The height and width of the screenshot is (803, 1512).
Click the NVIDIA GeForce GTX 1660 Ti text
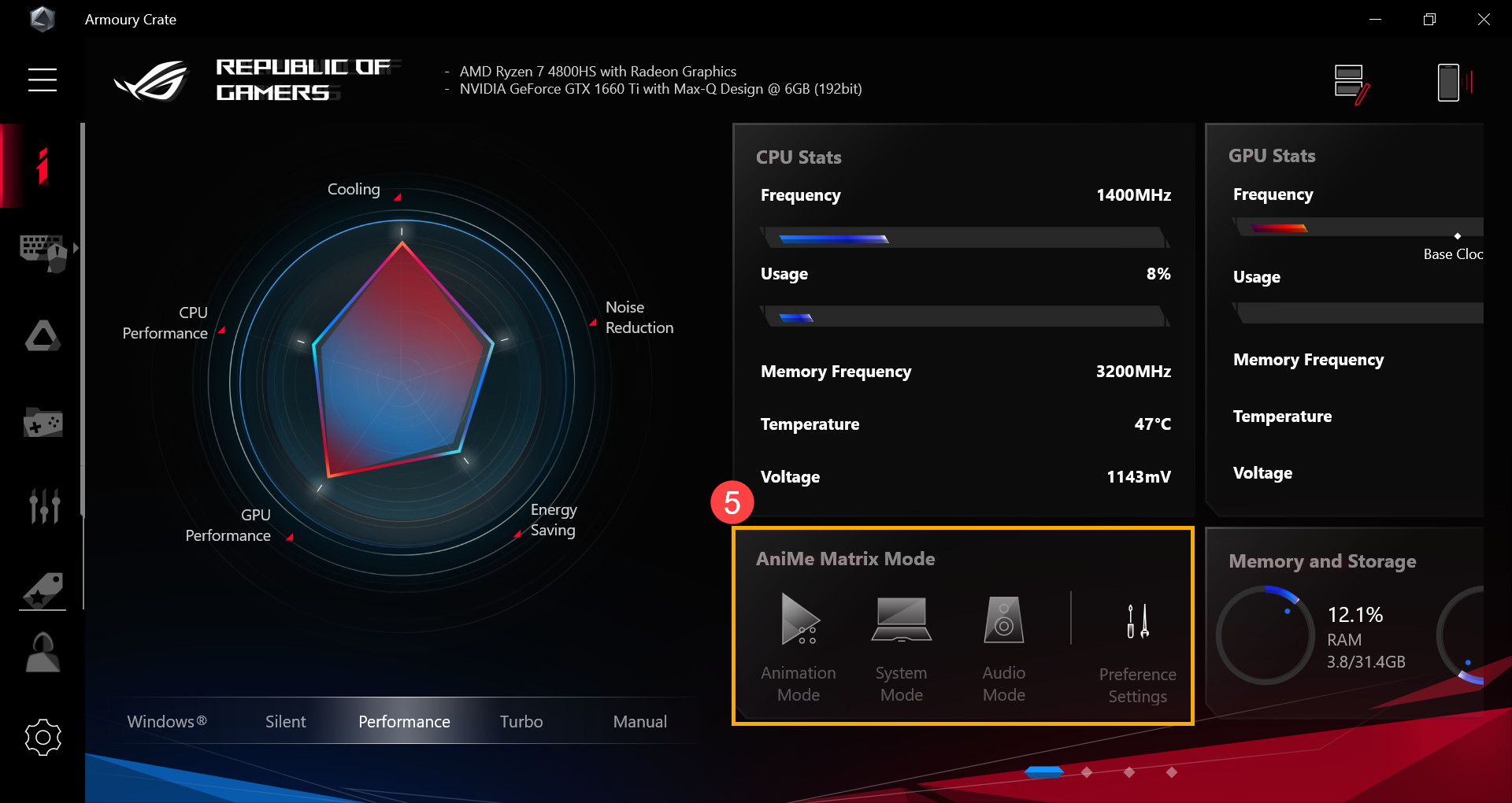pos(661,89)
